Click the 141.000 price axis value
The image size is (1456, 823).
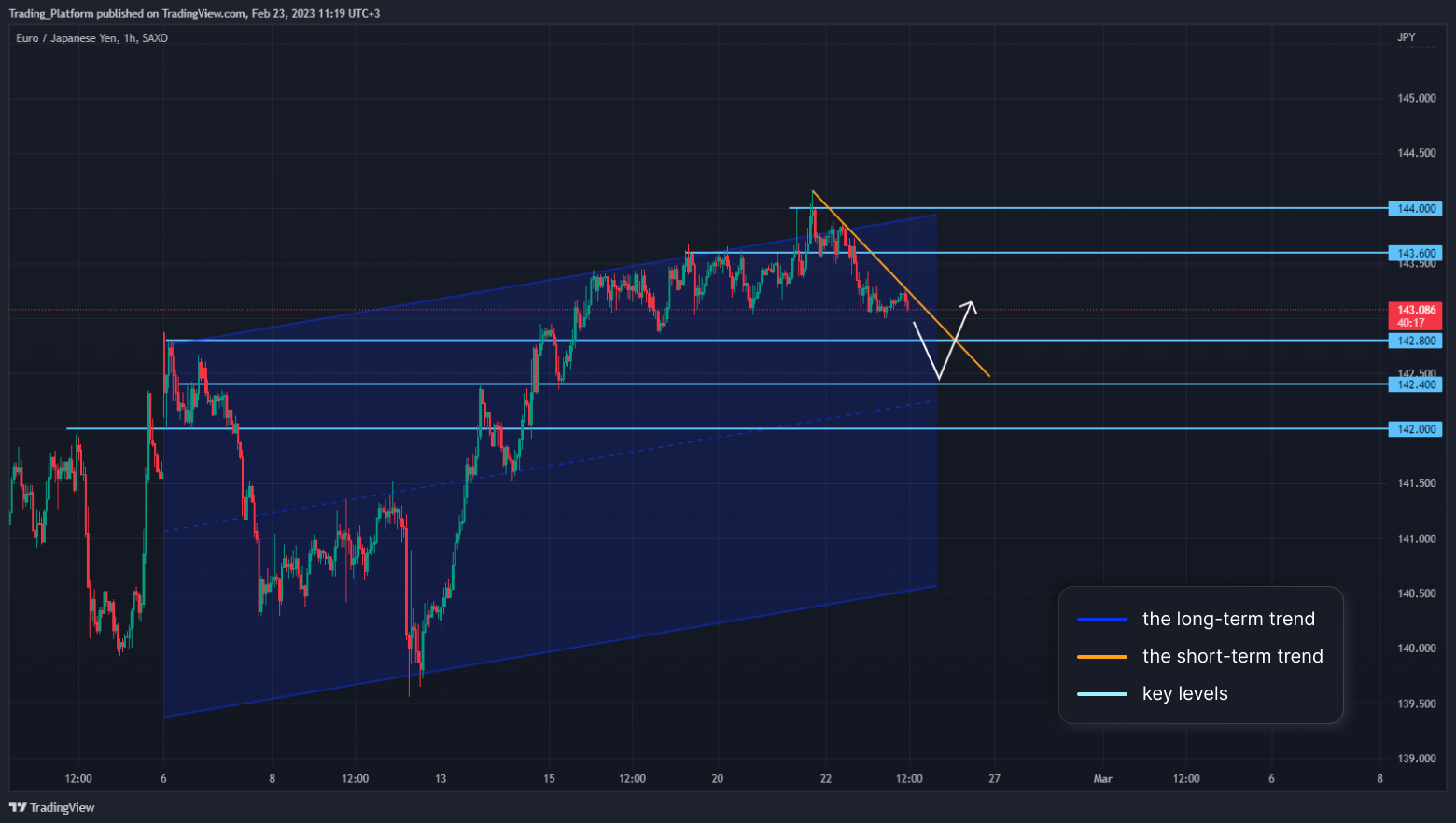tap(1416, 538)
